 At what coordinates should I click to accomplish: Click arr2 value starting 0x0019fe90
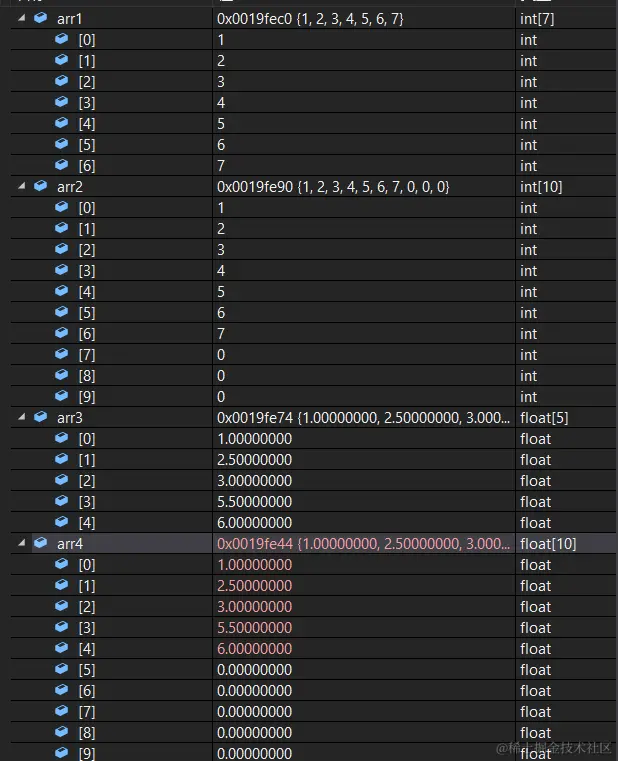pyautogui.click(x=333, y=187)
